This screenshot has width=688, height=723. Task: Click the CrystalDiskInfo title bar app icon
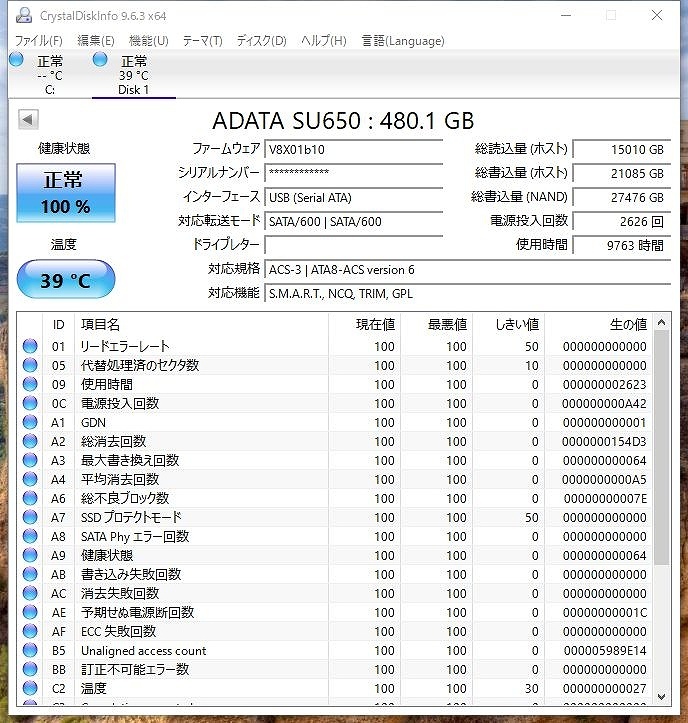point(24,15)
